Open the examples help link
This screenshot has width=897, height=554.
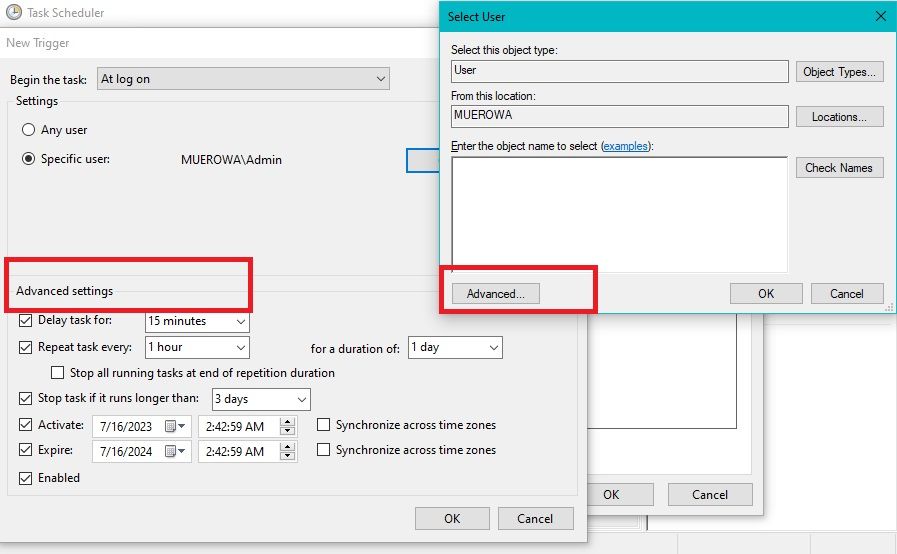[x=625, y=146]
